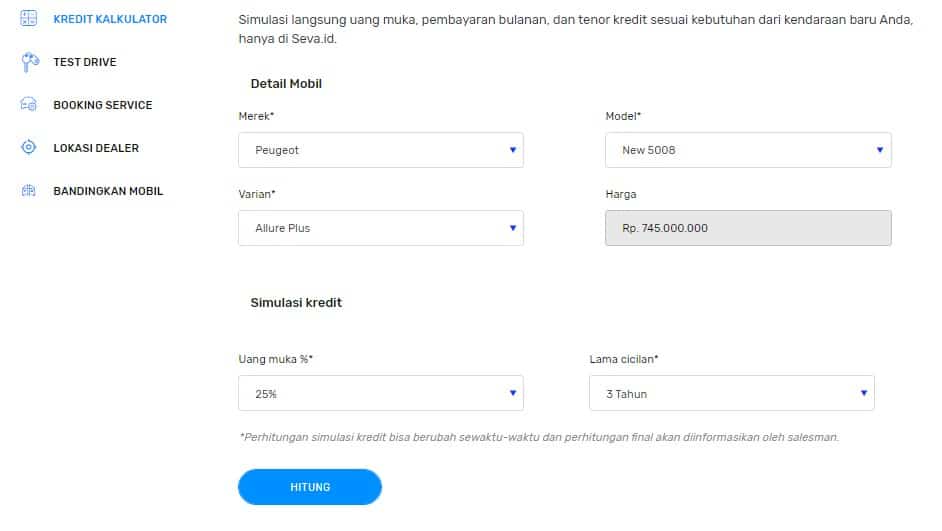The image size is (942, 531).
Task: Go to the Test Drive menu item
Action: tap(85, 62)
